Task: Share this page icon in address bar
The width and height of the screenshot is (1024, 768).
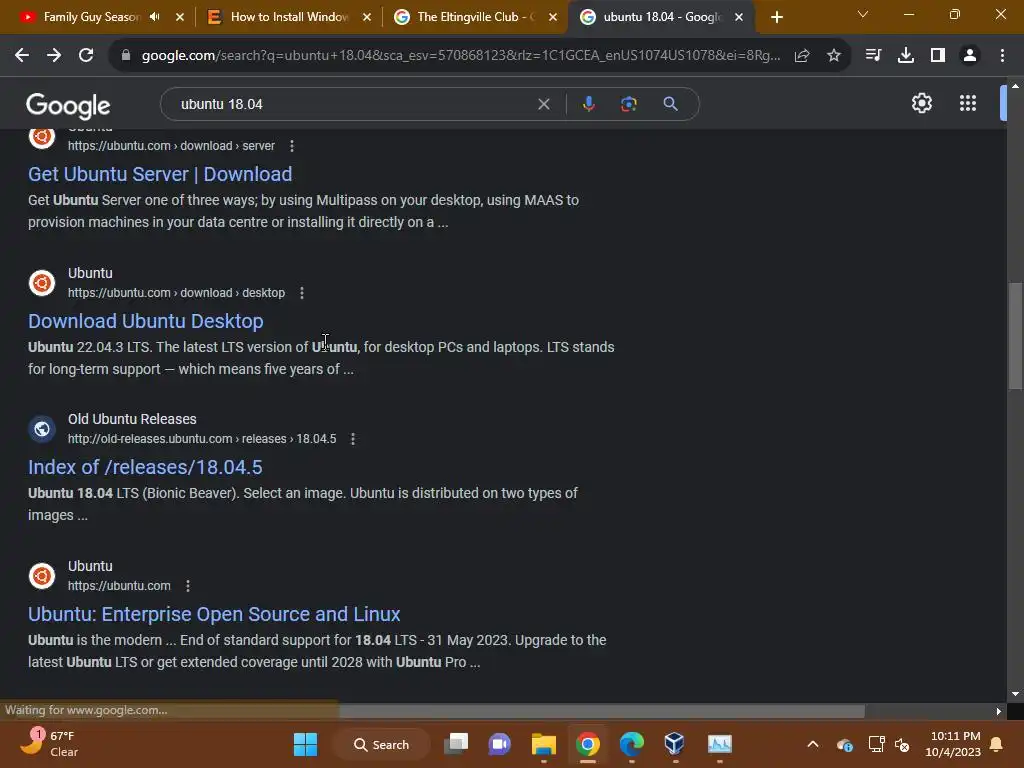Action: pyautogui.click(x=802, y=56)
